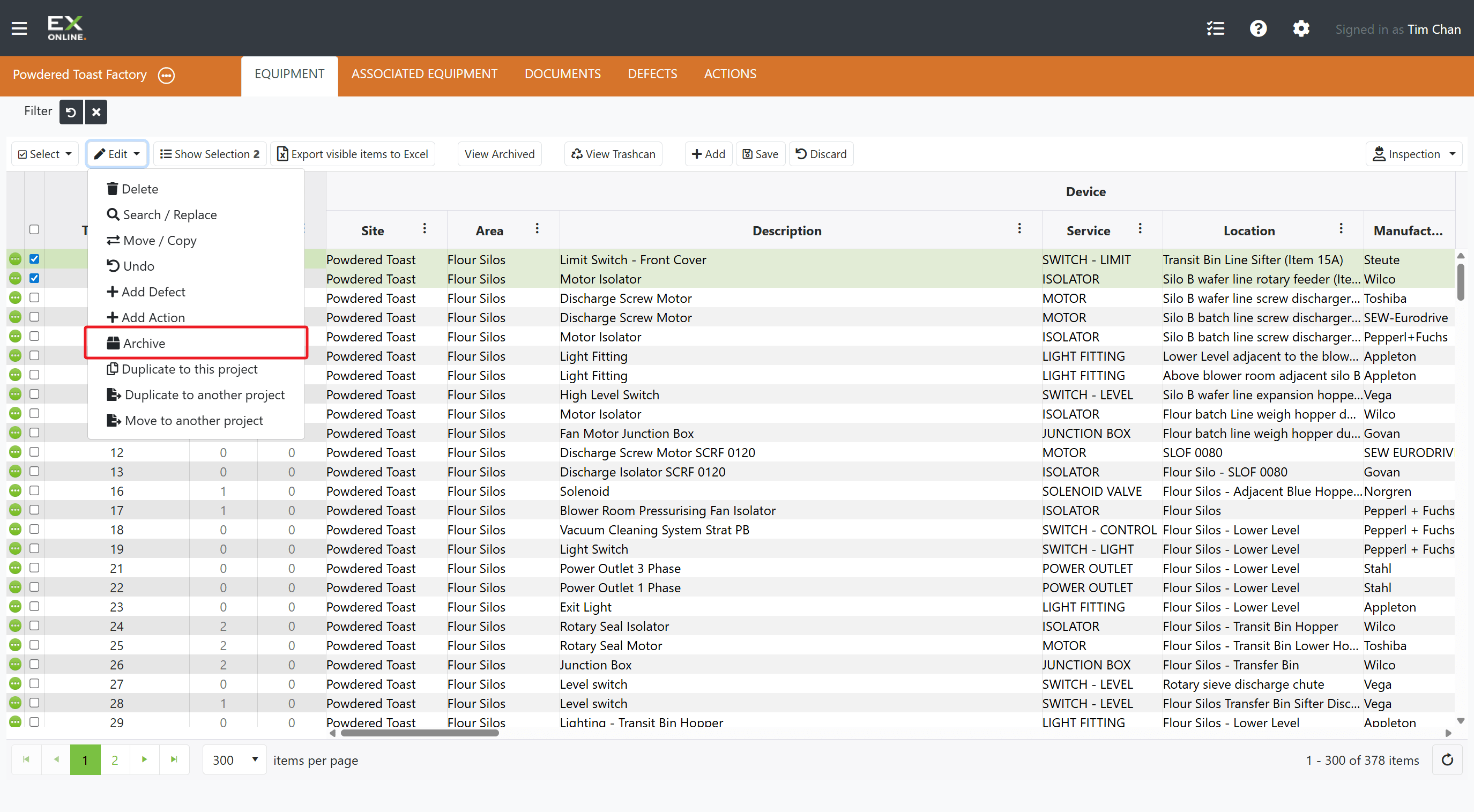Viewport: 1474px width, 812px height.
Task: Switch to the Defects tab
Action: (x=652, y=75)
